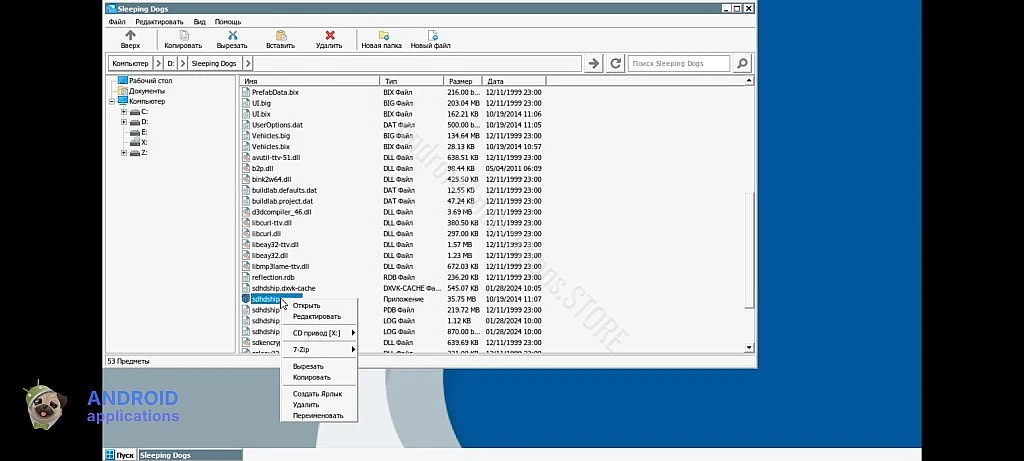Select the b2p.dll file
The image size is (1024, 461).
point(262,168)
